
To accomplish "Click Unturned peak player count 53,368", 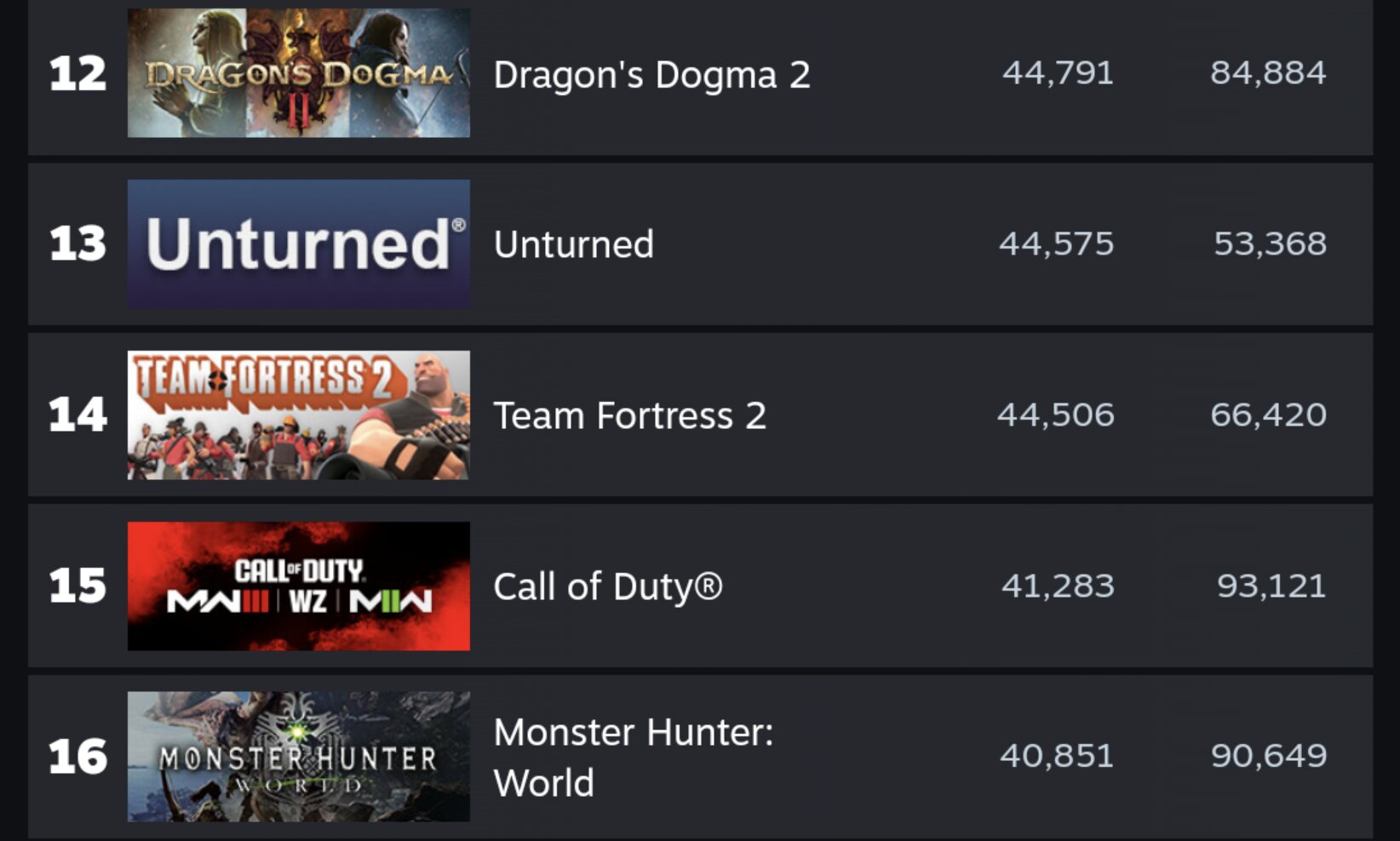I will 1270,243.
